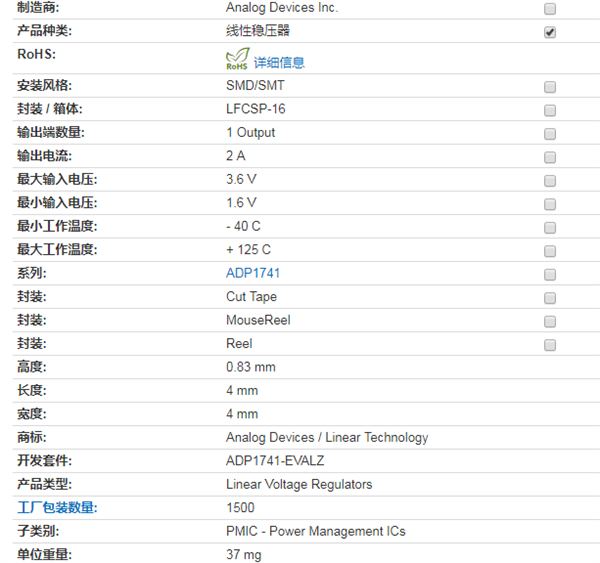Click the 单位重量 label

pos(44,555)
